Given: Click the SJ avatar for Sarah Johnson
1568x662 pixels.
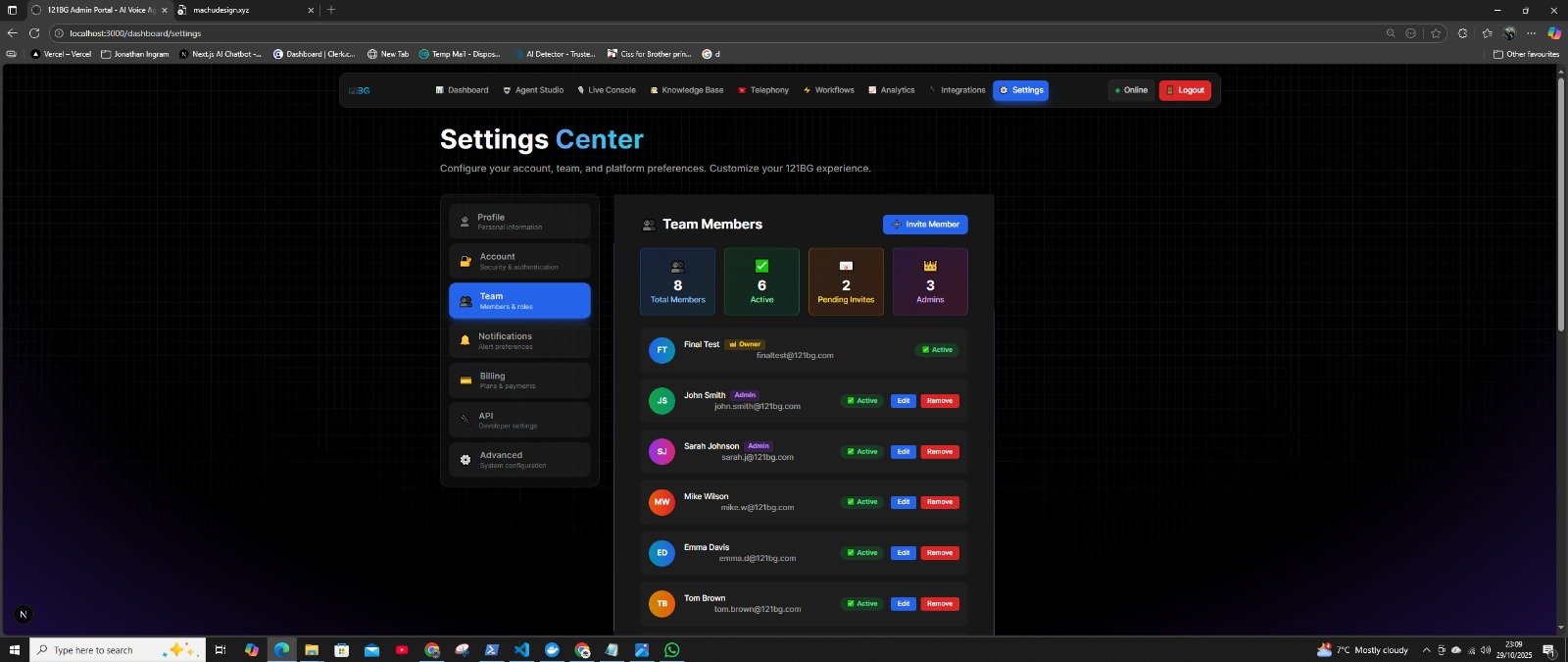Looking at the screenshot, I should point(661,452).
